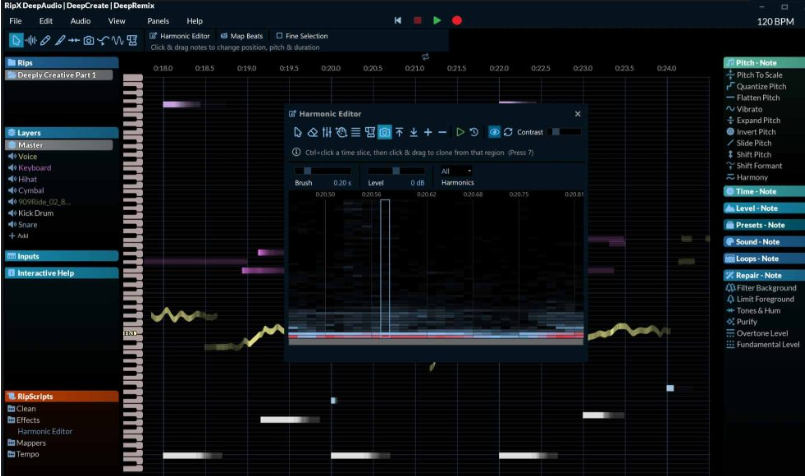This screenshot has width=805, height=476.
Task: Click the history revert icon in Harmonic Editor
Action: (x=474, y=132)
